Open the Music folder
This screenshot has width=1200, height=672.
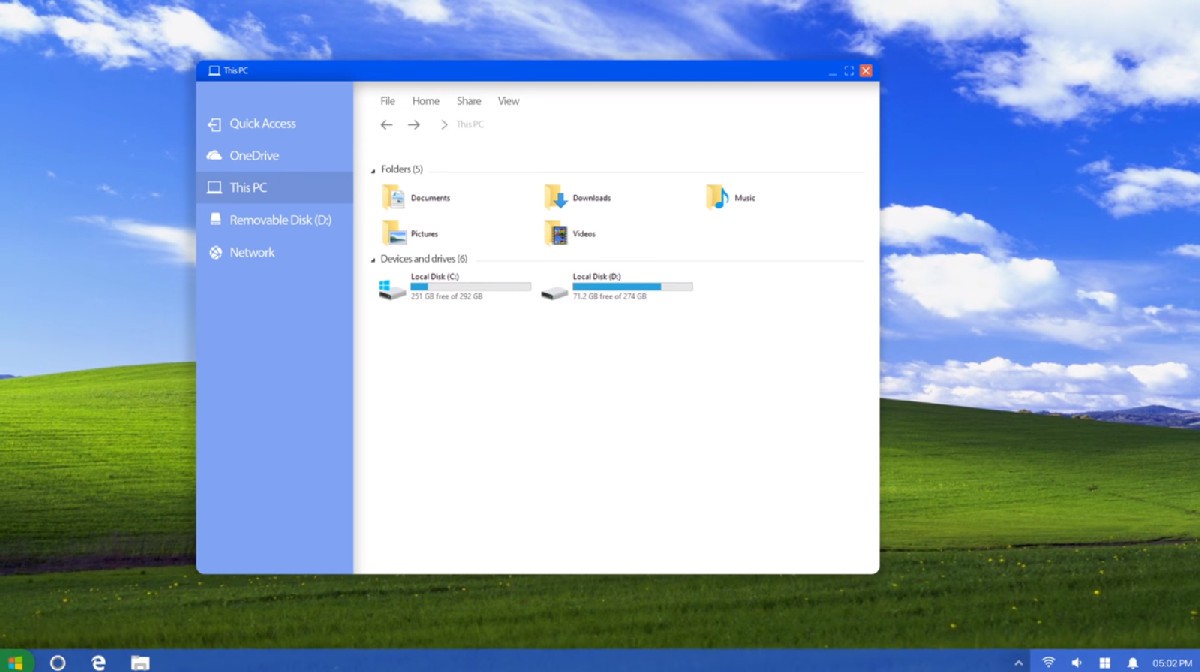pos(745,197)
